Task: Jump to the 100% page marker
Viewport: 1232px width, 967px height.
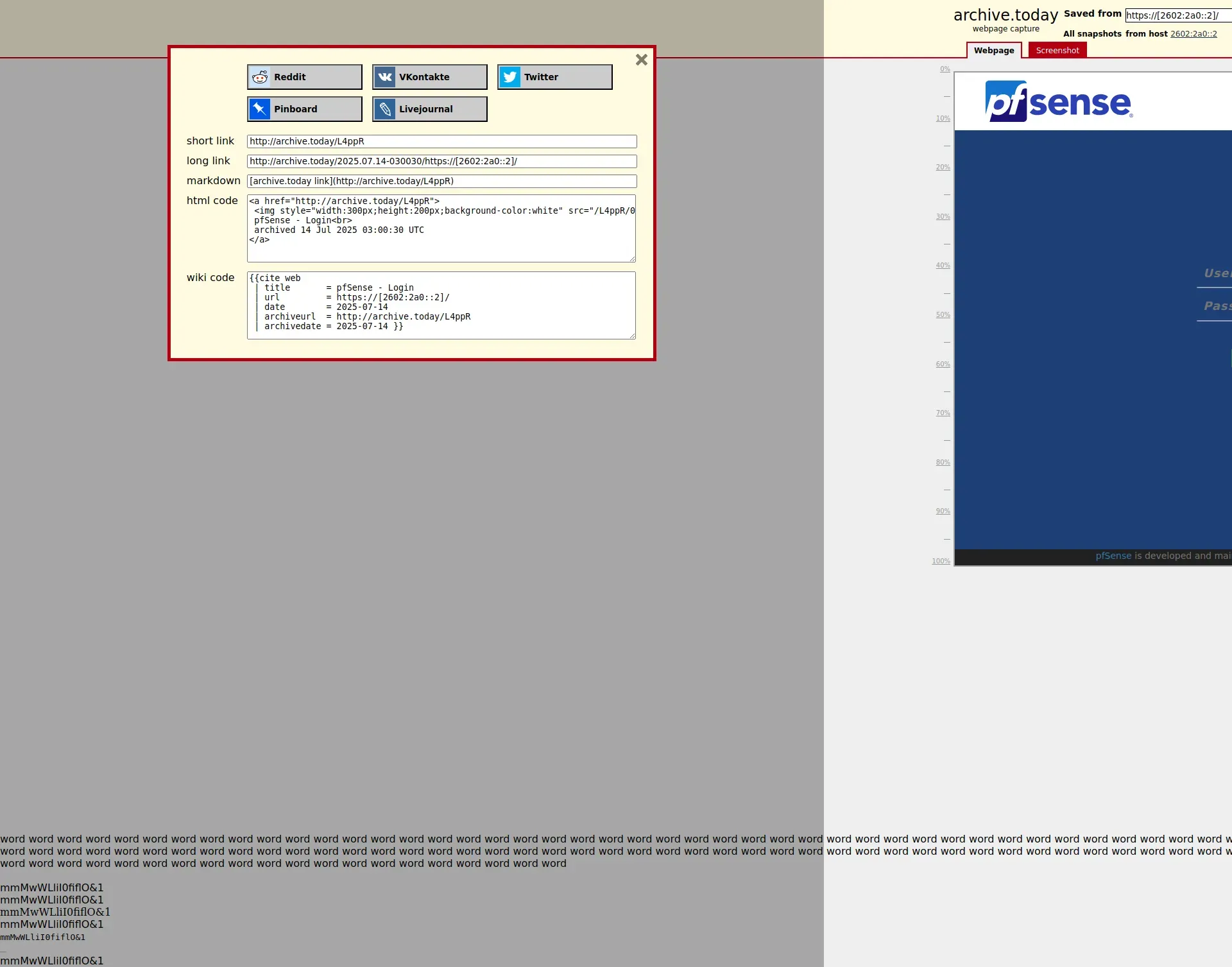Action: click(941, 561)
